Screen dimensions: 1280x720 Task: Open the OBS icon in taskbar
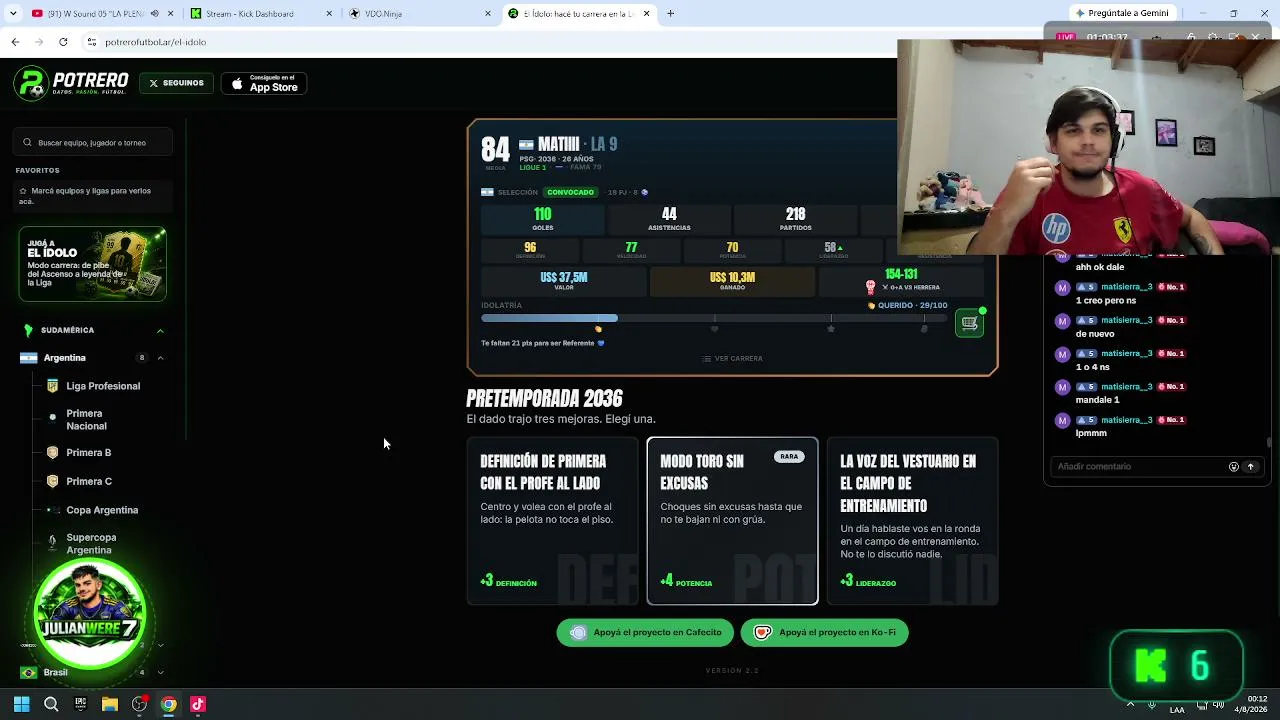[139, 704]
